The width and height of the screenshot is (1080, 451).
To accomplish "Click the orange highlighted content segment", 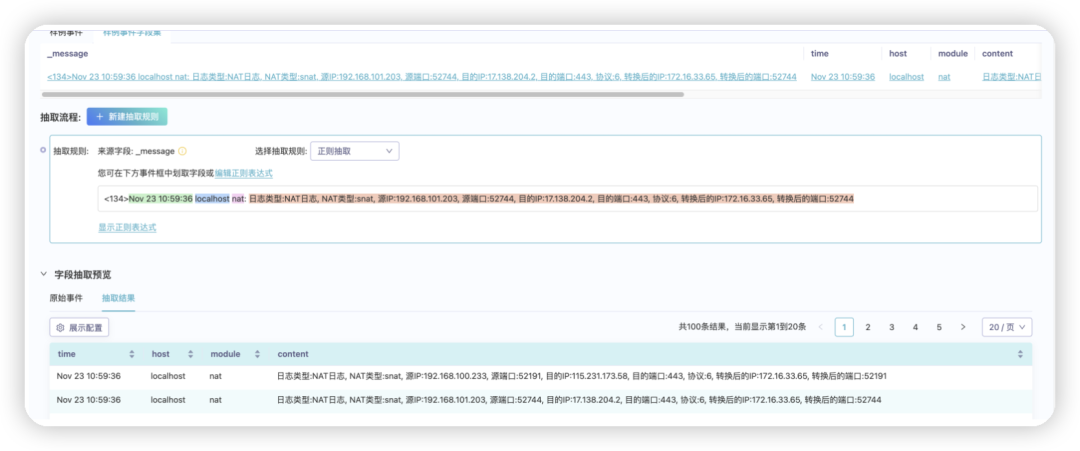I will [x=551, y=198].
